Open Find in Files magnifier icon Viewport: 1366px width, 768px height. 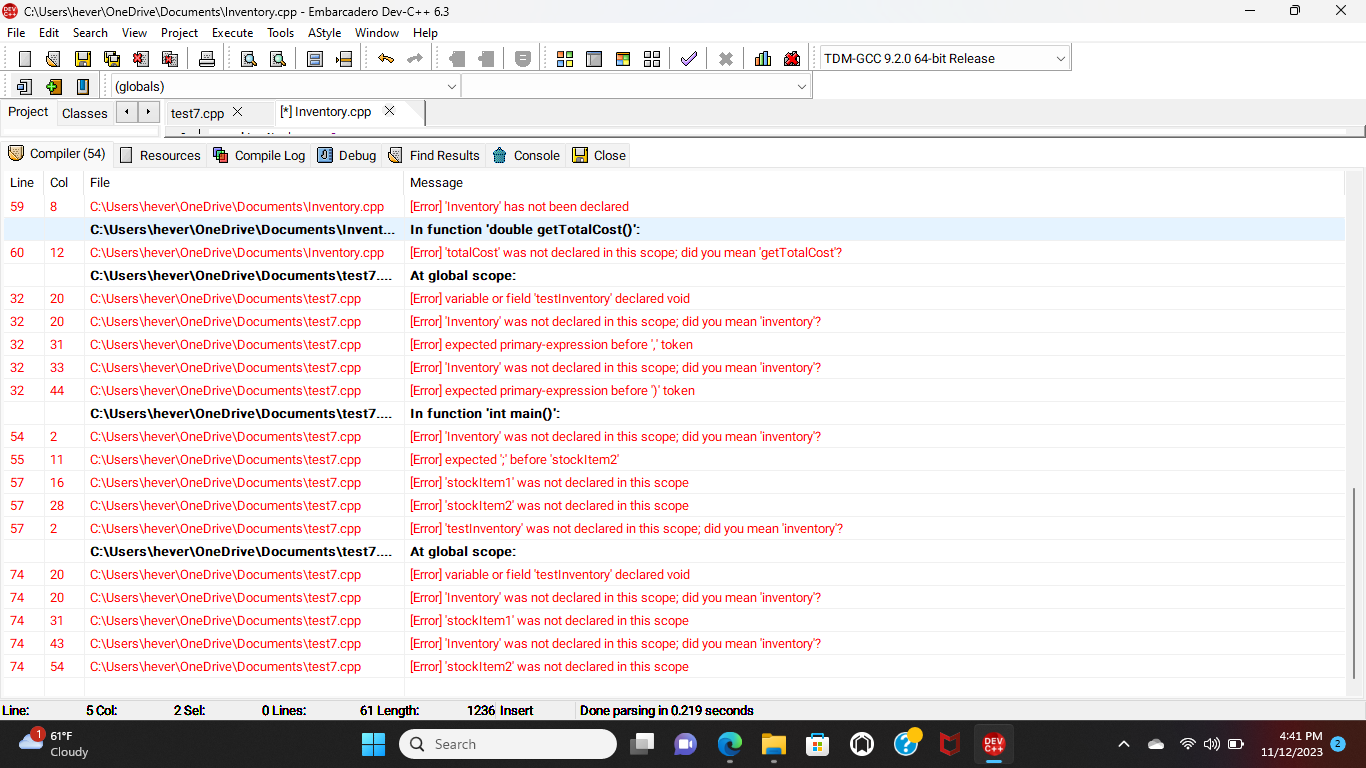(x=277, y=58)
